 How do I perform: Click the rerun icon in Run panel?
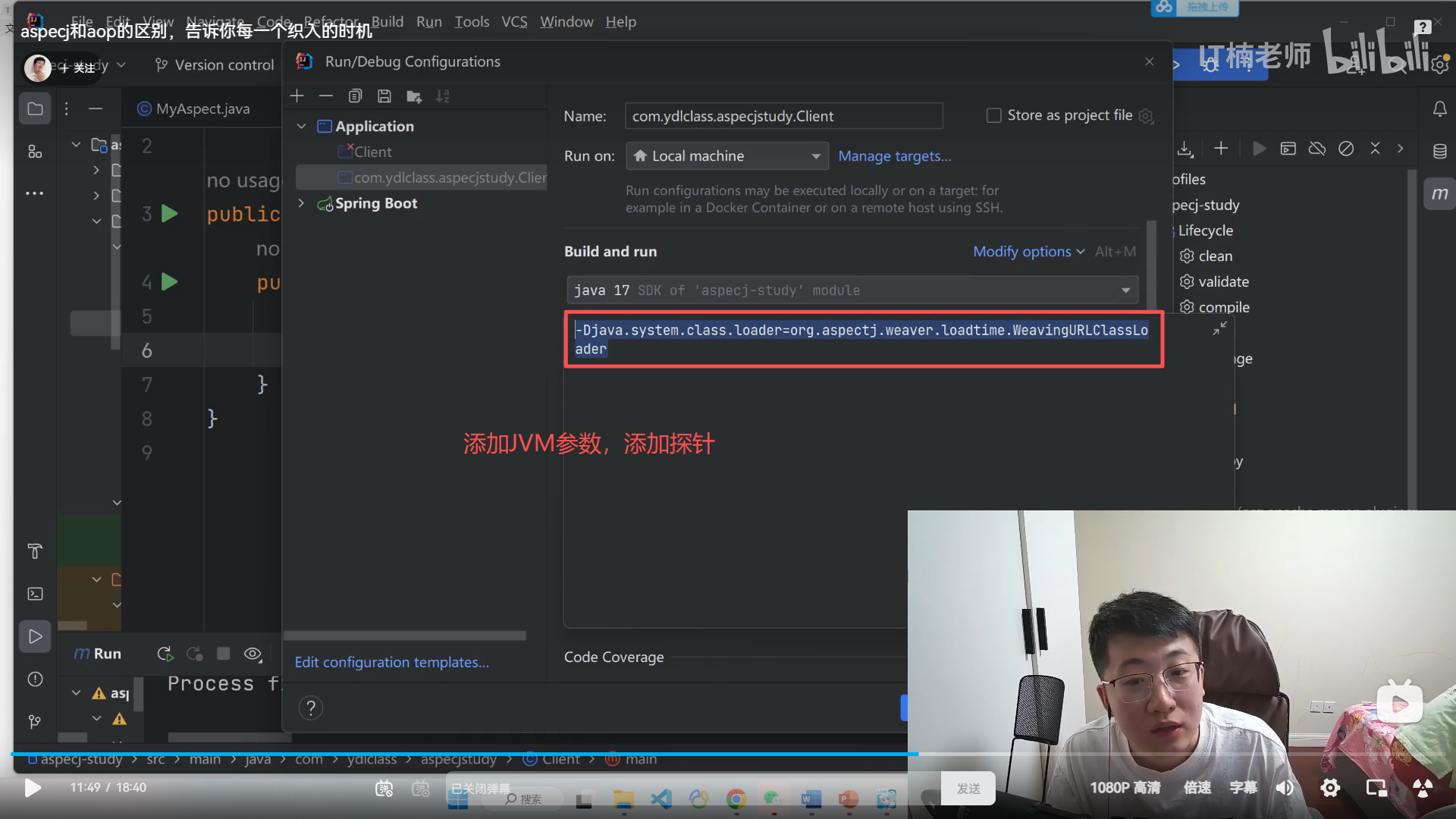point(165,654)
